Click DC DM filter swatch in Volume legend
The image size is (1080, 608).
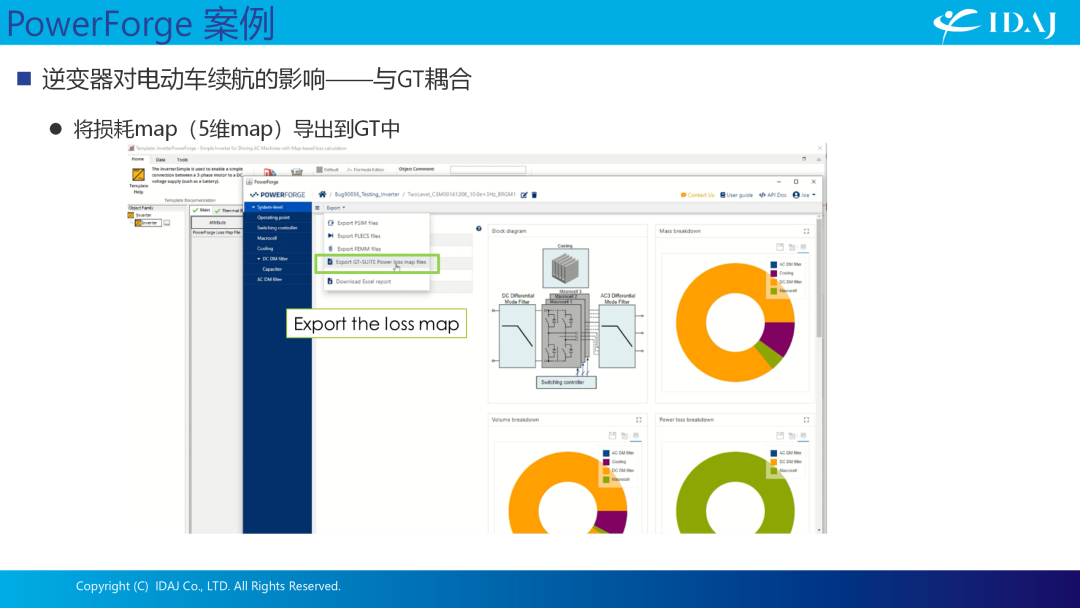click(606, 470)
